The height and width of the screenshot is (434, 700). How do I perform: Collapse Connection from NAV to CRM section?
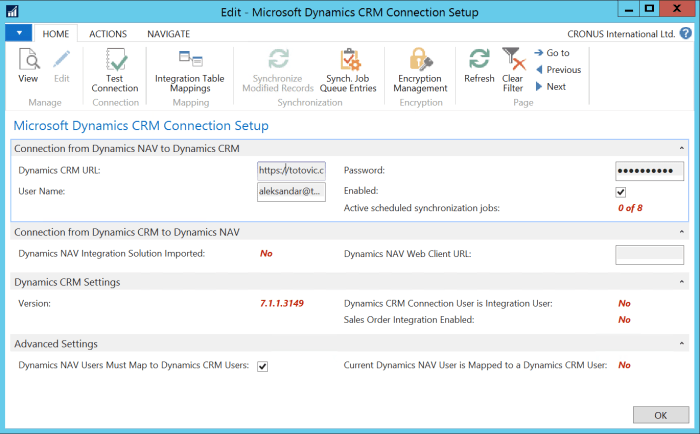[x=682, y=148]
